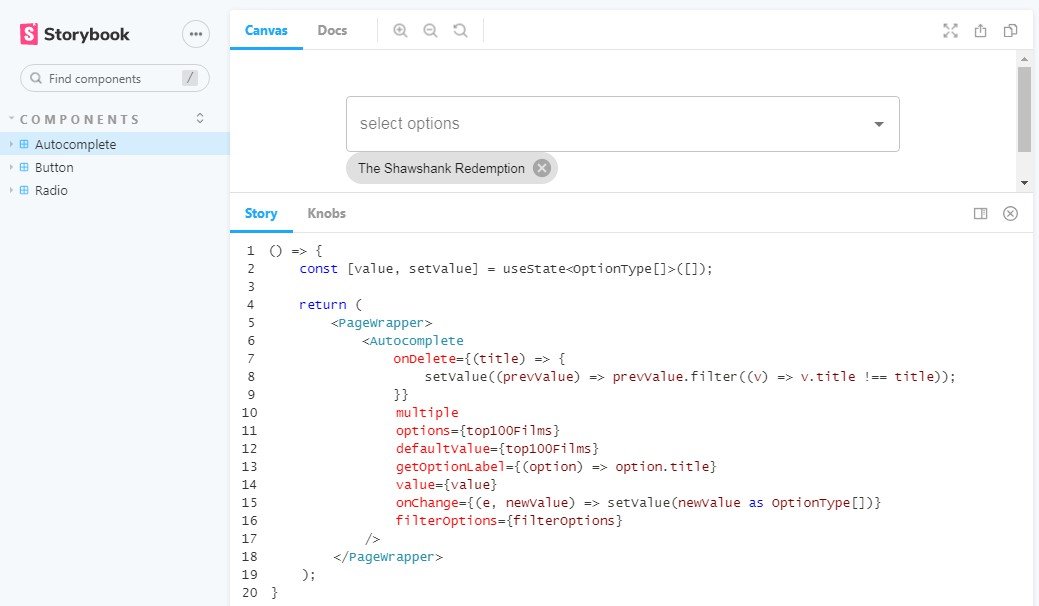Expand the Autocomplete component in sidebar
1039x606 pixels.
[x=10, y=144]
